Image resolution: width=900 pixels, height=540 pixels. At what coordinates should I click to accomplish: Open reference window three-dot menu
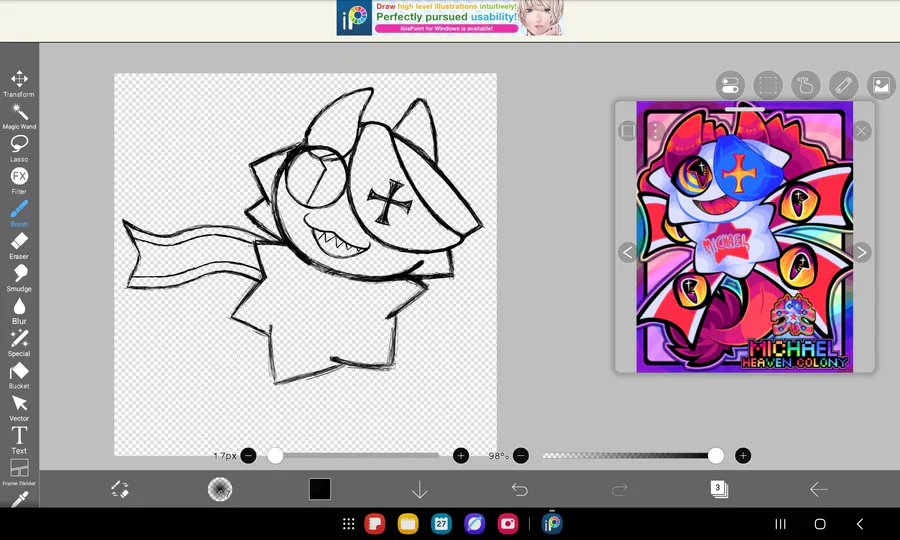click(x=655, y=131)
